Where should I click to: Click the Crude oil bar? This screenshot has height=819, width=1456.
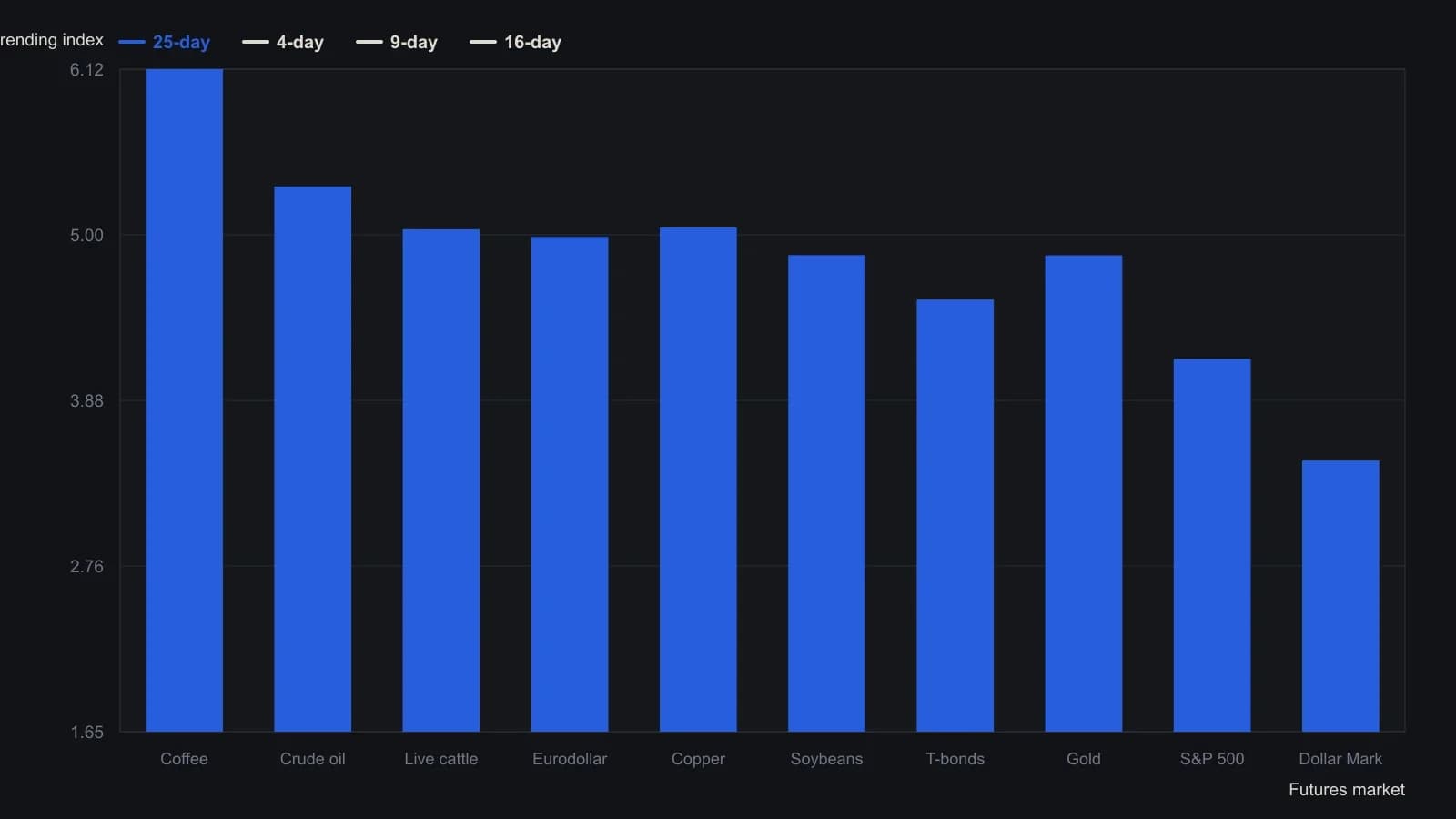[x=313, y=459]
